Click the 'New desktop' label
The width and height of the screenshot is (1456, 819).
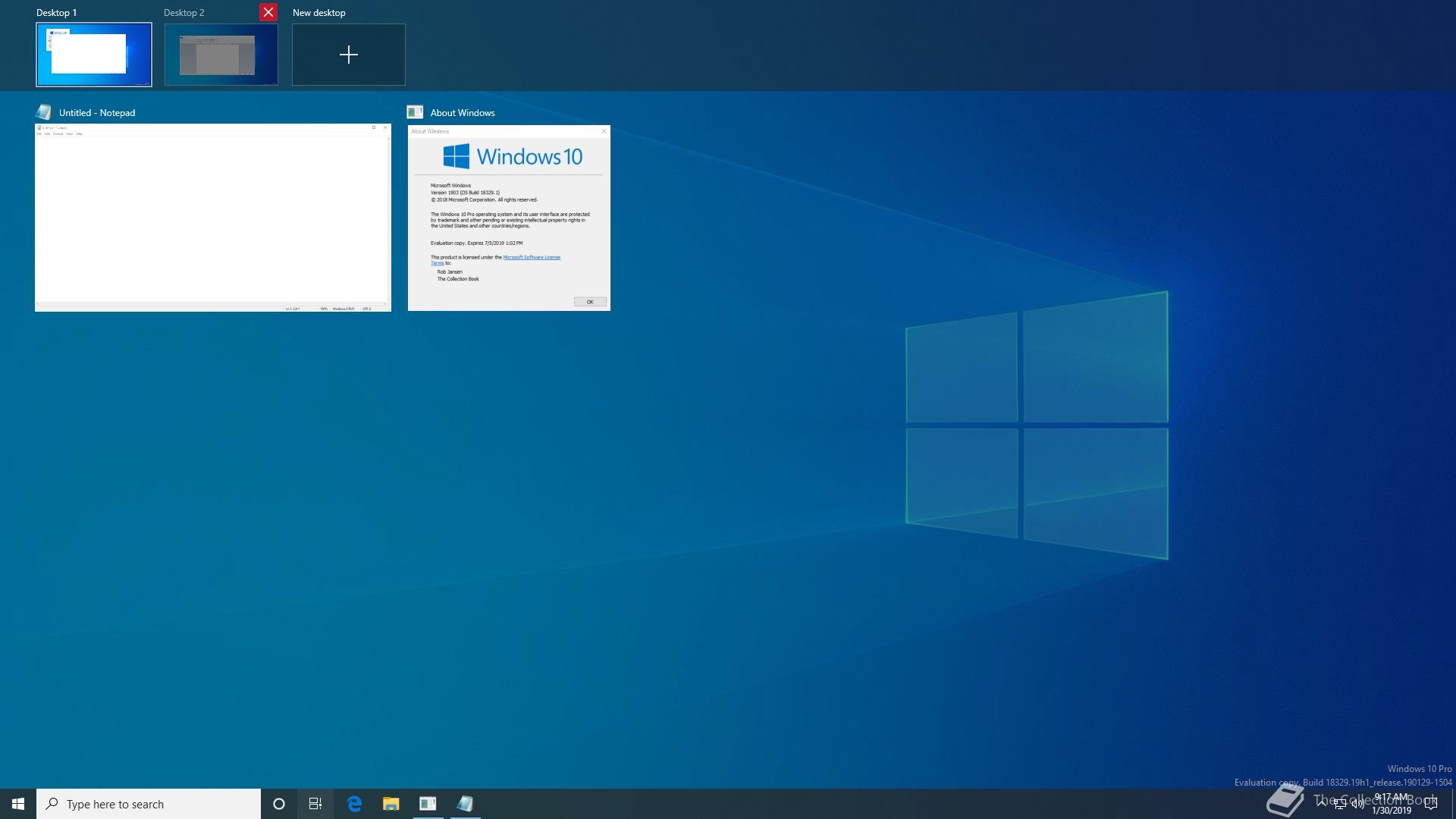coord(319,13)
